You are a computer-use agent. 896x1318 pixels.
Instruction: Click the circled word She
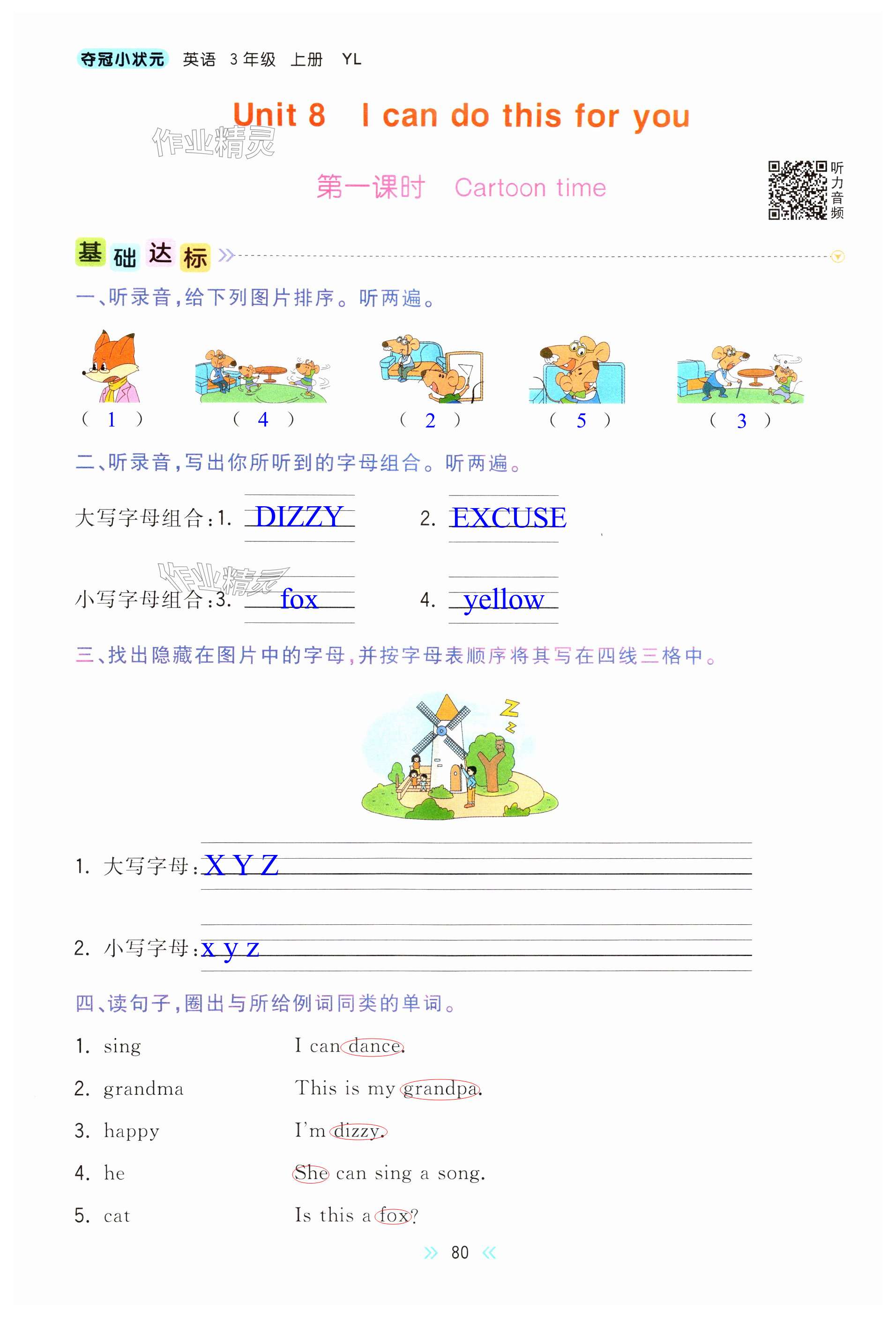tap(311, 1173)
